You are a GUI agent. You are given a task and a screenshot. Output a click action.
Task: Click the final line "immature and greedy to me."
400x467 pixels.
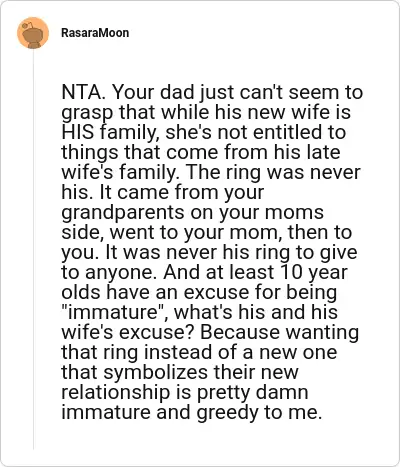pyautogui.click(x=192, y=412)
